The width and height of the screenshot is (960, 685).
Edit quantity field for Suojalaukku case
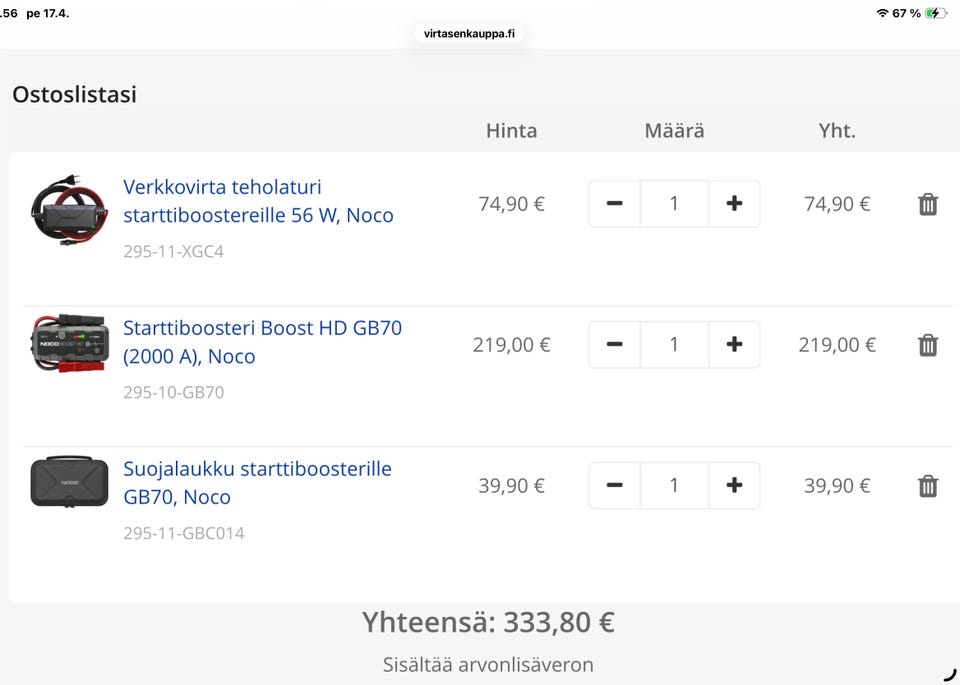674,486
